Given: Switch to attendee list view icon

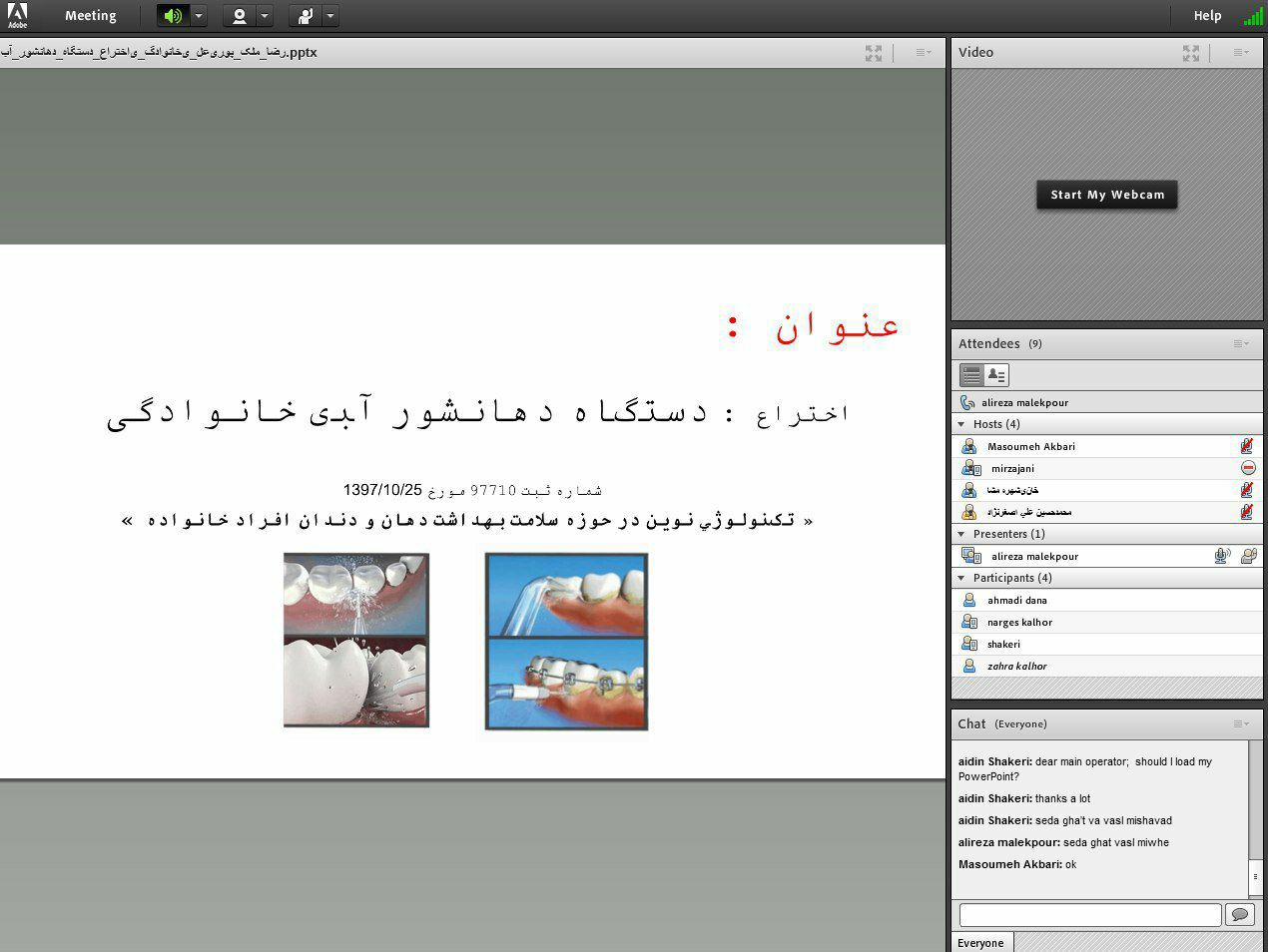Looking at the screenshot, I should pyautogui.click(x=971, y=375).
